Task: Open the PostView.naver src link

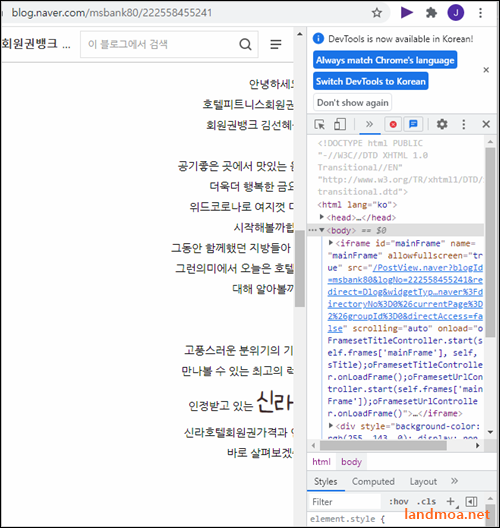Action: click(x=405, y=298)
